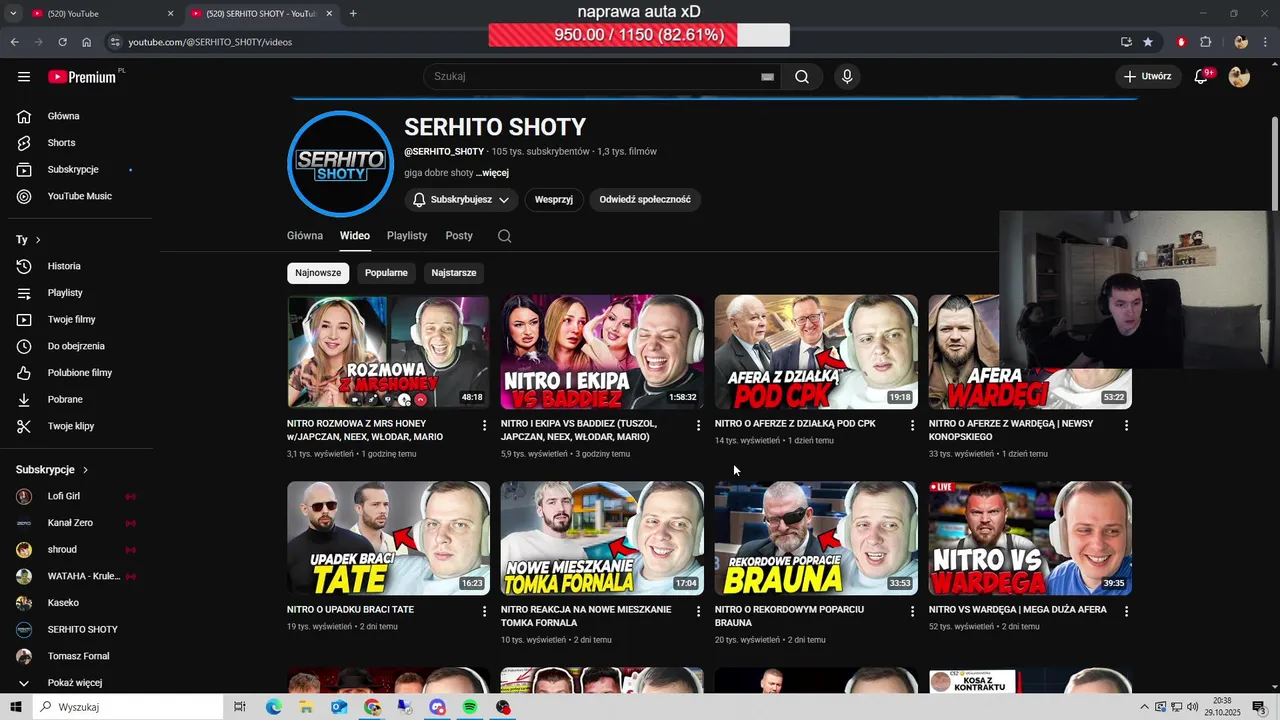Reload the page in browser
The height and width of the screenshot is (720, 1280).
62,42
